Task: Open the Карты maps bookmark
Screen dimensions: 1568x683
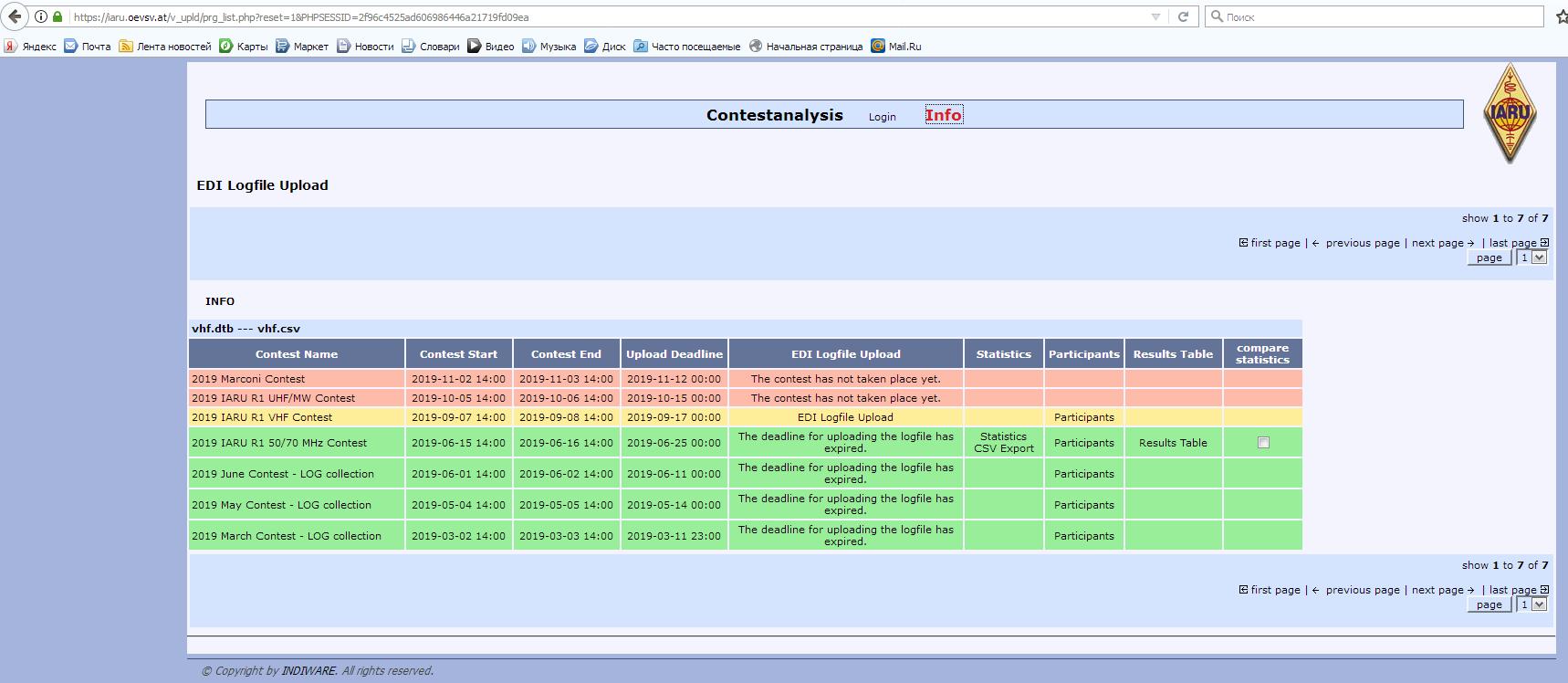Action: [244, 47]
